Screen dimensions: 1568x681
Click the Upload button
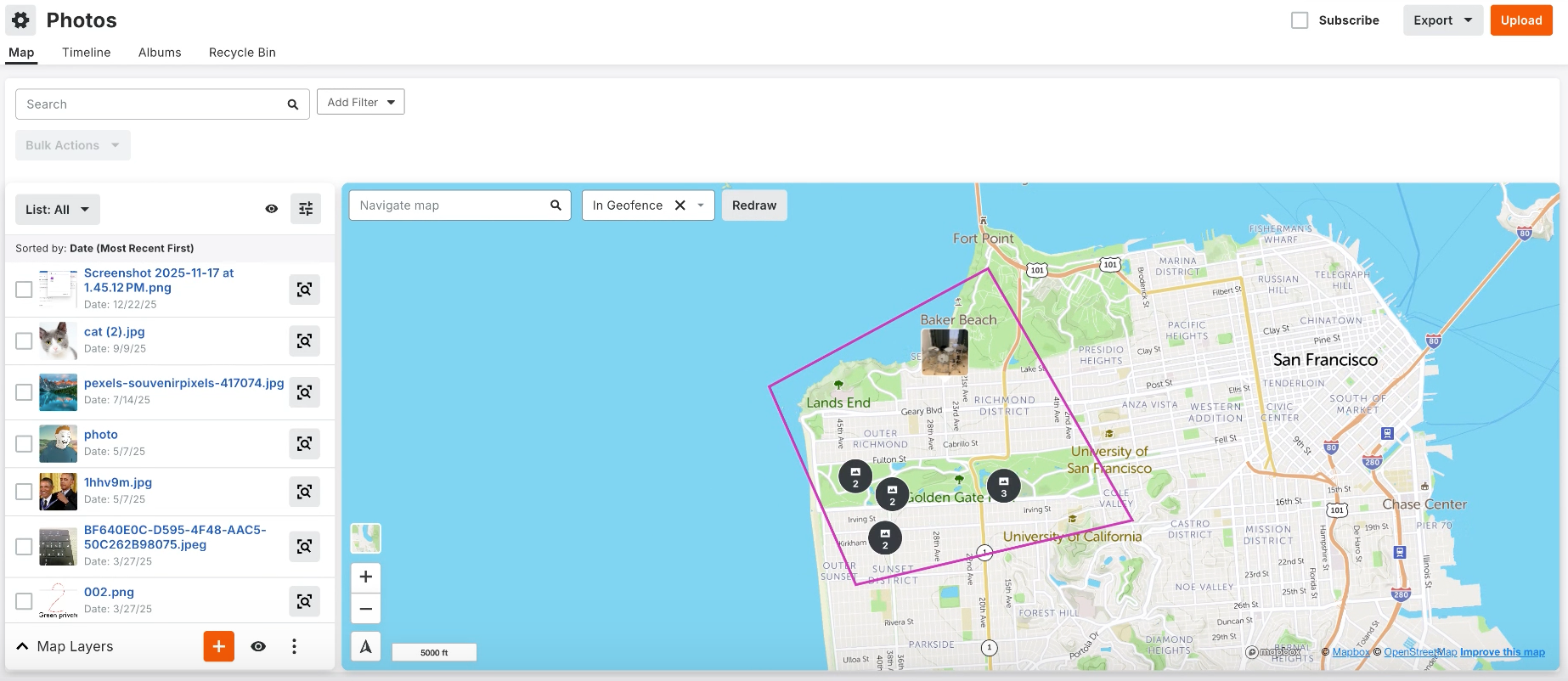click(1521, 20)
